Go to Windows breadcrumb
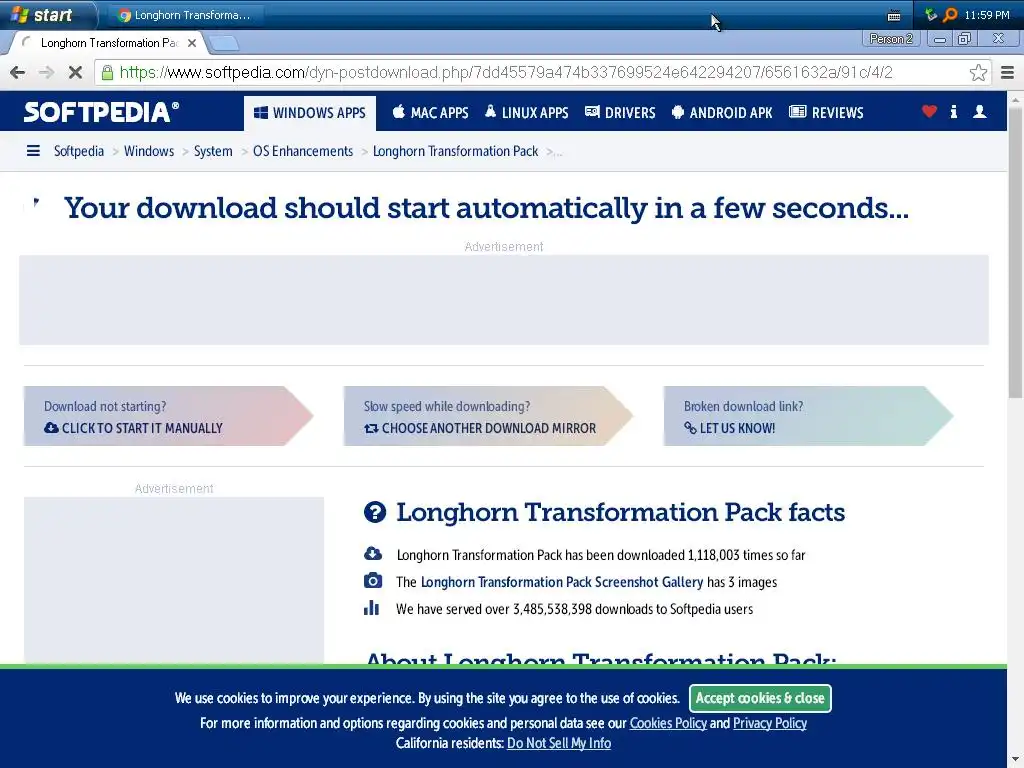The width and height of the screenshot is (1024, 768). [149, 151]
